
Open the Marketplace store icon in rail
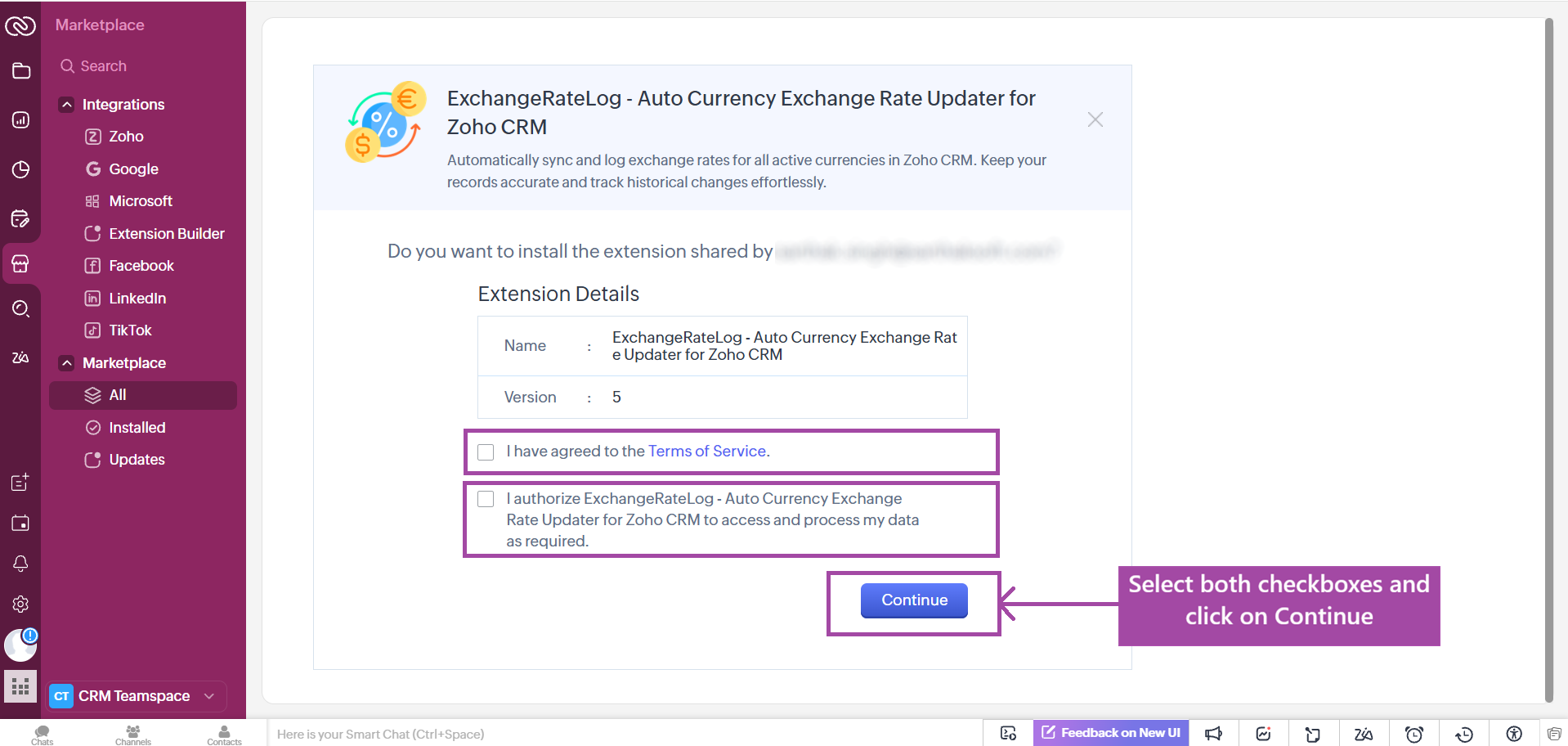(20, 264)
